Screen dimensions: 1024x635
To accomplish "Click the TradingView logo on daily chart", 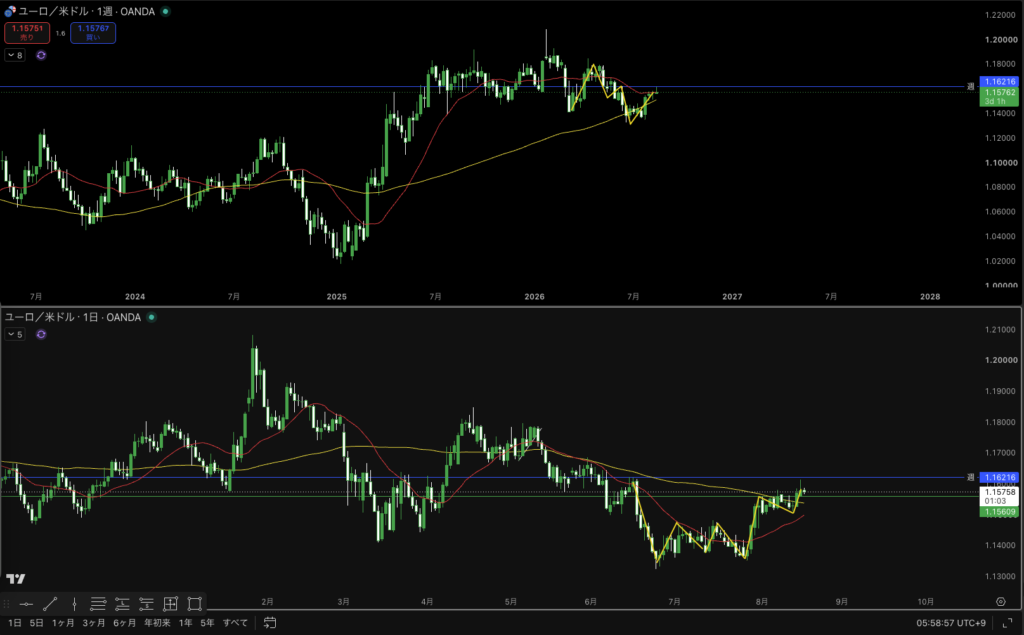I will coord(16,579).
